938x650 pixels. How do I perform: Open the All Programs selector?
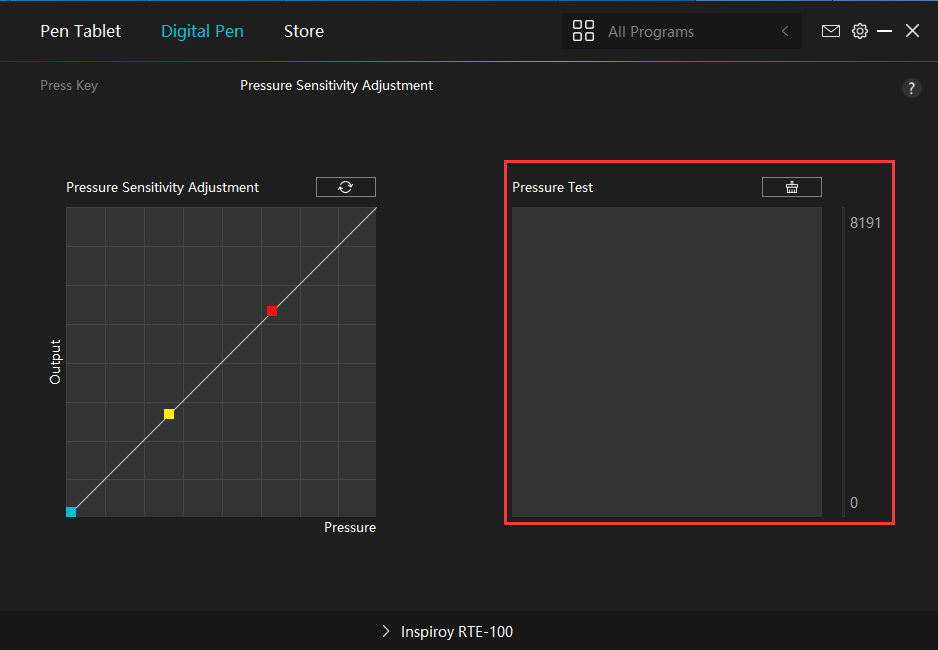coord(680,31)
